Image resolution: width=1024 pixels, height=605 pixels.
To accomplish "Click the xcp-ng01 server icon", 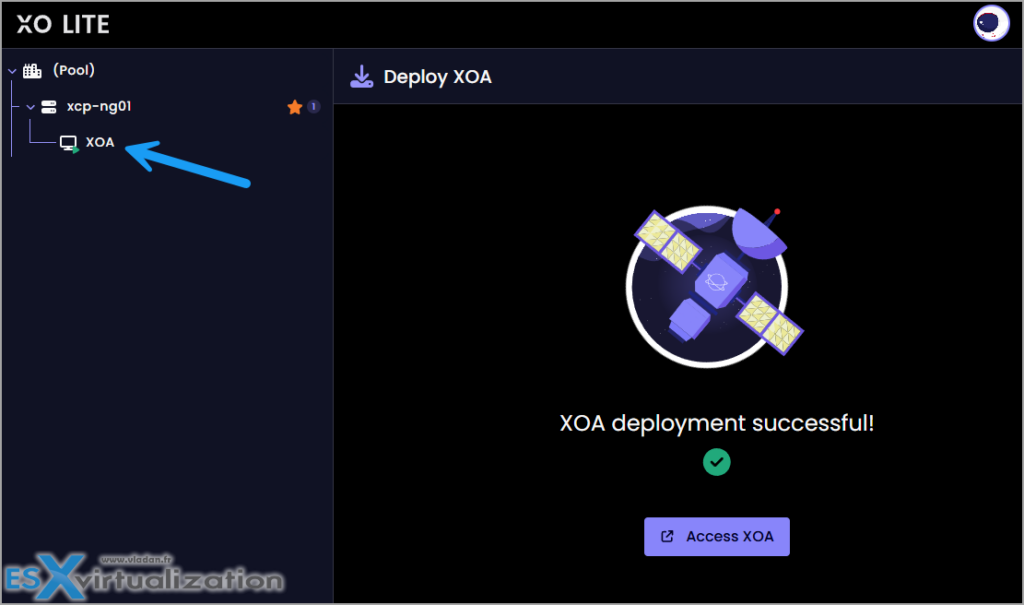I will 49,107.
